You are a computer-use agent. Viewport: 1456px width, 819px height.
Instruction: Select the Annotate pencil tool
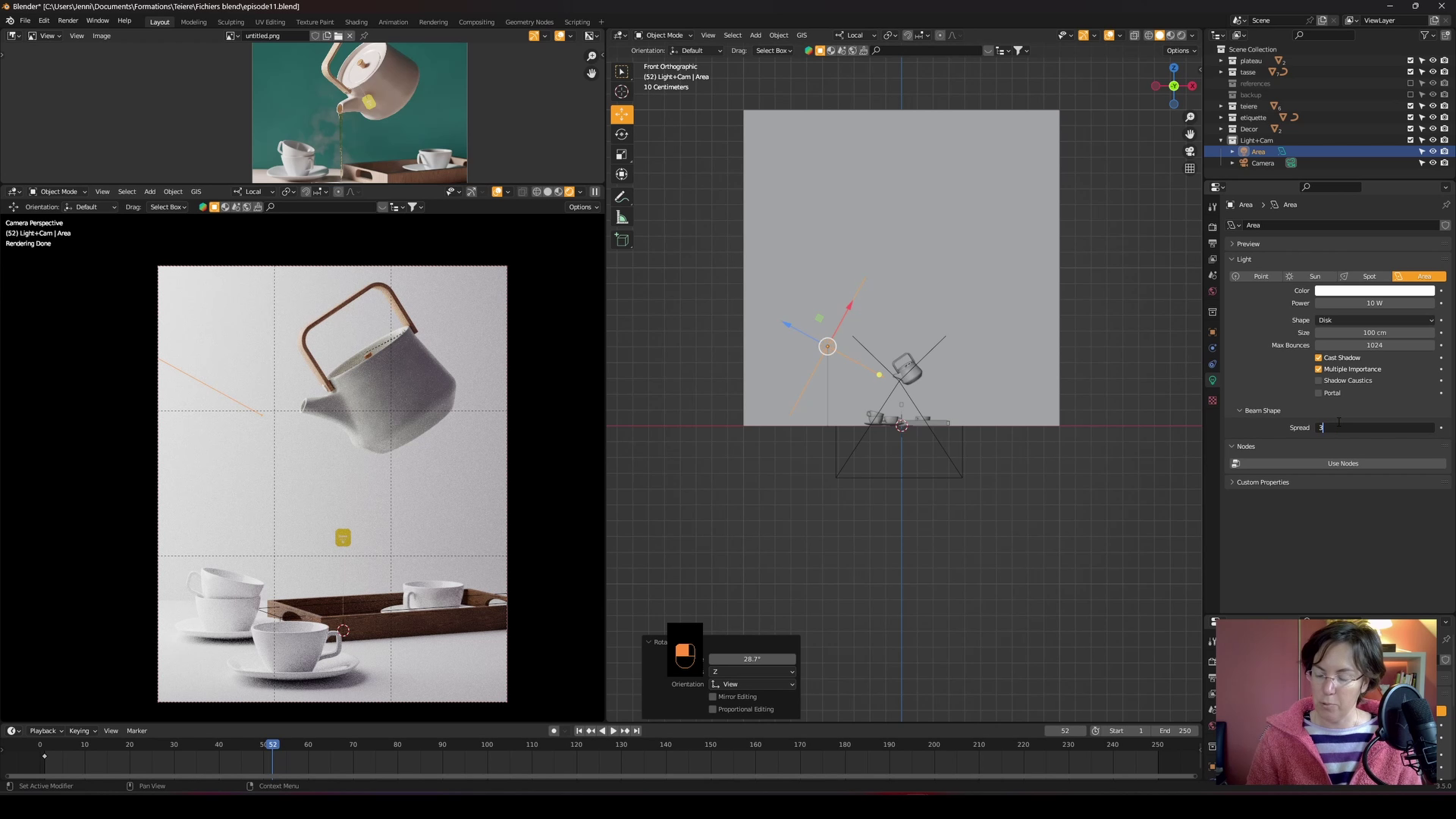(x=622, y=197)
